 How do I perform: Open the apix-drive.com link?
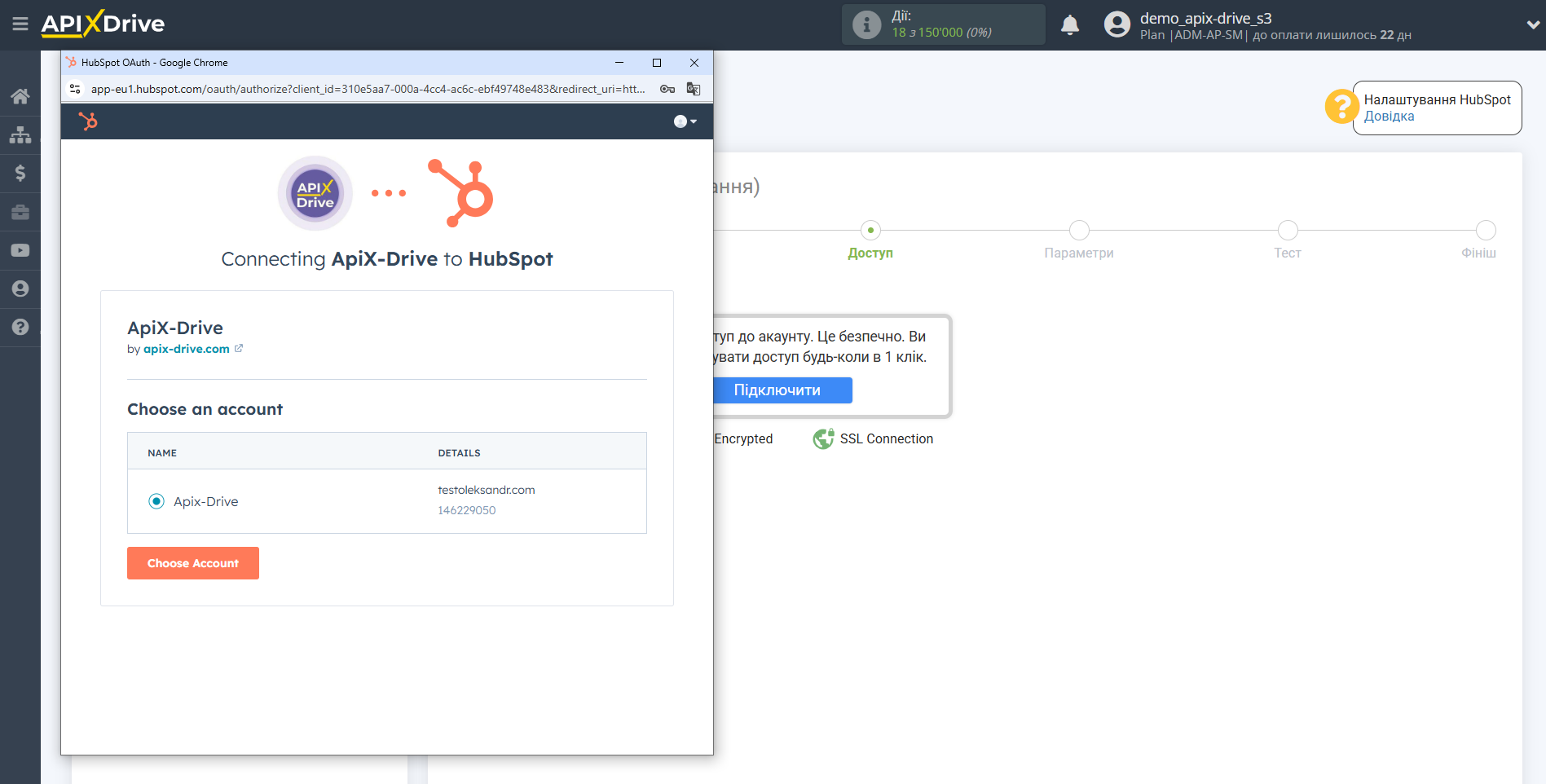[x=187, y=349]
